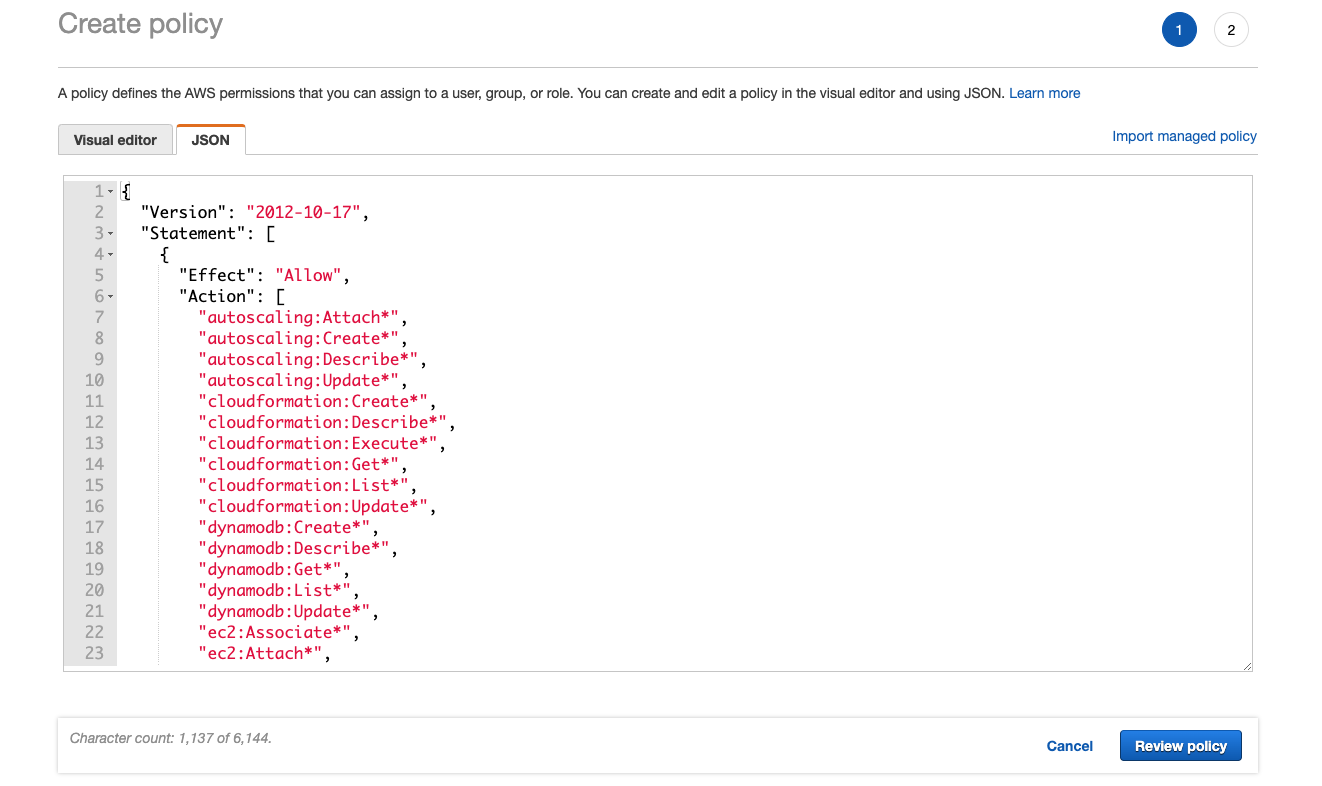Click the Create policy heading
The width and height of the screenshot is (1322, 786).
(141, 24)
